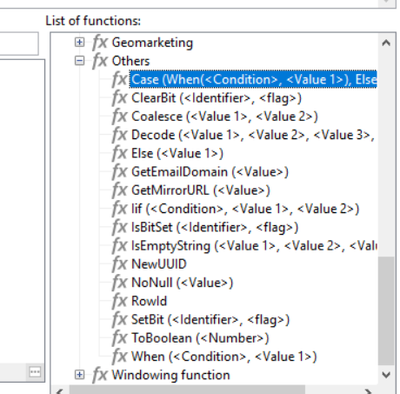Click the fx icon of ClearBit function
Viewport: 400px width, 394px height.
click(x=120, y=98)
